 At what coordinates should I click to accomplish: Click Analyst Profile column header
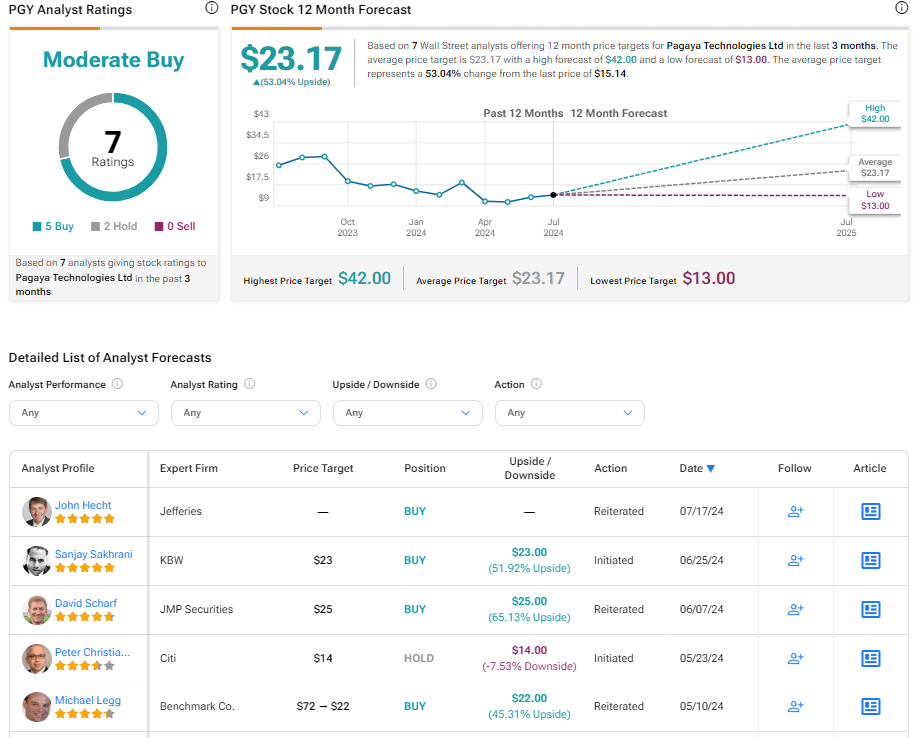(x=58, y=468)
